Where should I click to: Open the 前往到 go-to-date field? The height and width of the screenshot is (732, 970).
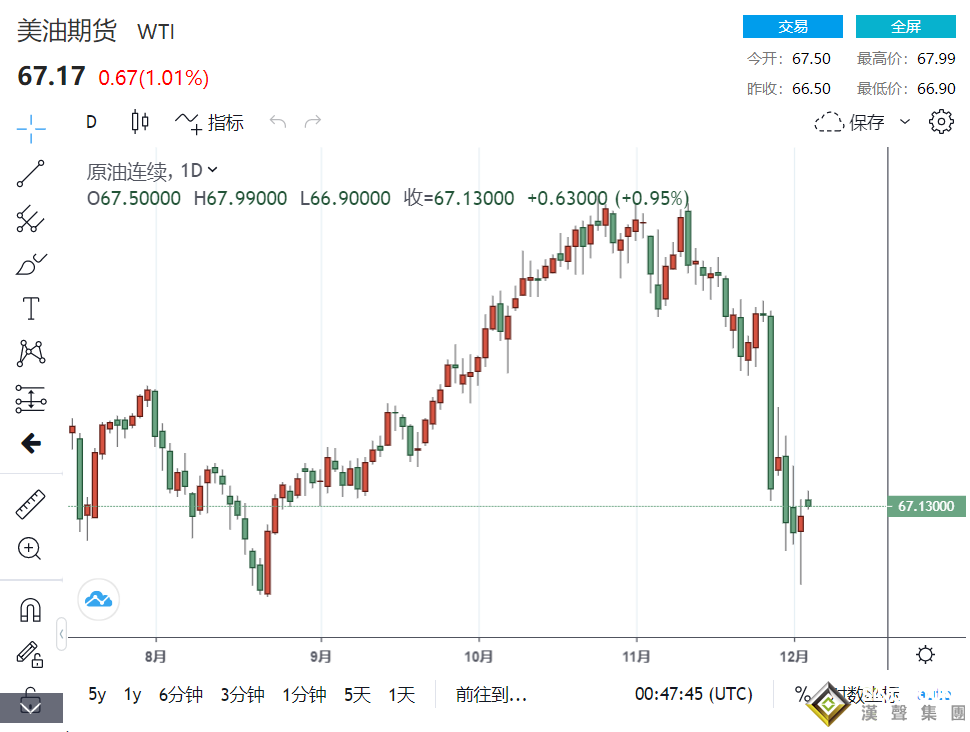point(491,694)
